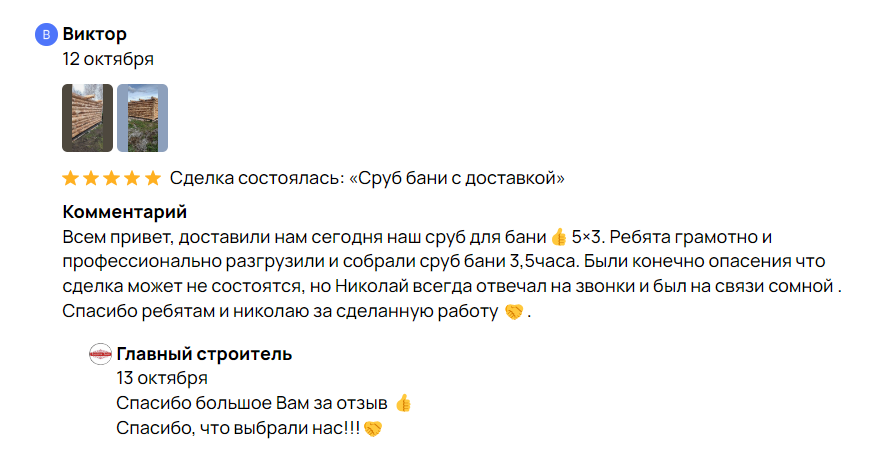Viewport: 884px width, 463px height.
Task: Click handshake emoji ending the review
Action: click(x=514, y=311)
